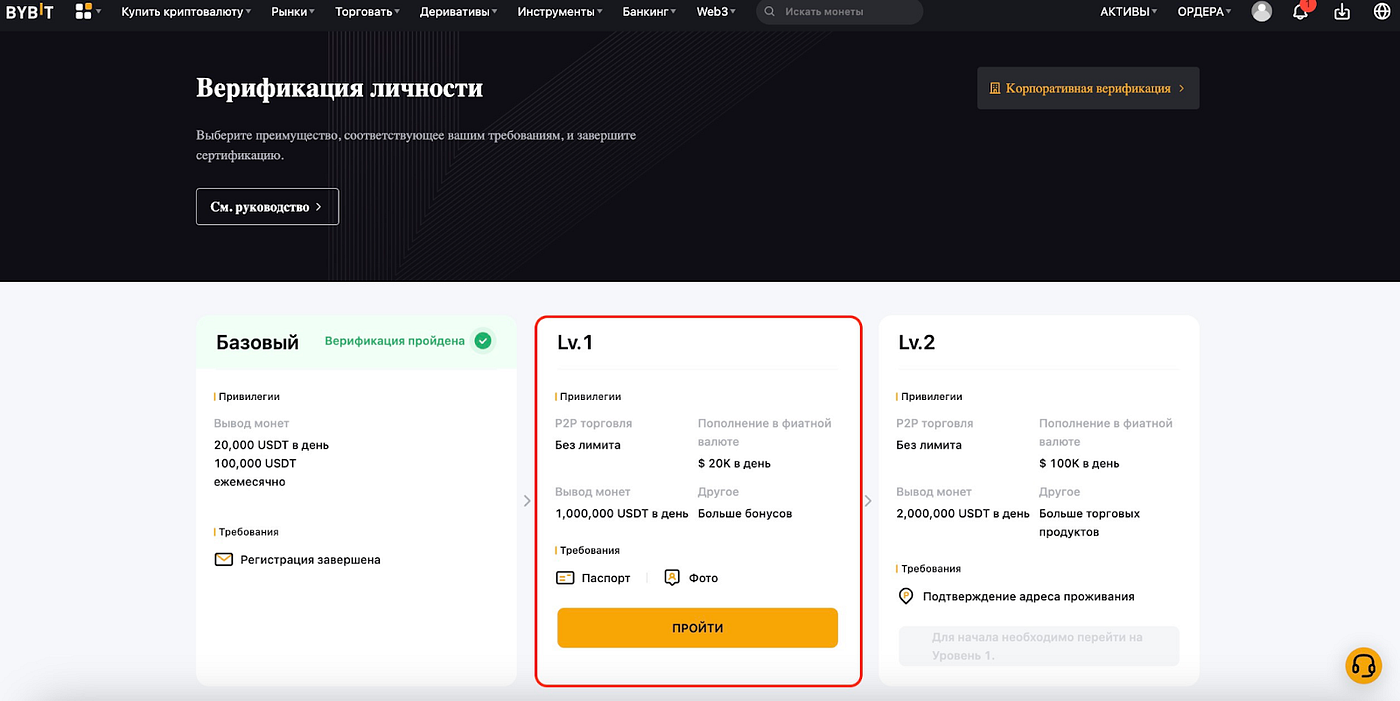Click the building icon in Корпоративная верификация

(x=995, y=88)
